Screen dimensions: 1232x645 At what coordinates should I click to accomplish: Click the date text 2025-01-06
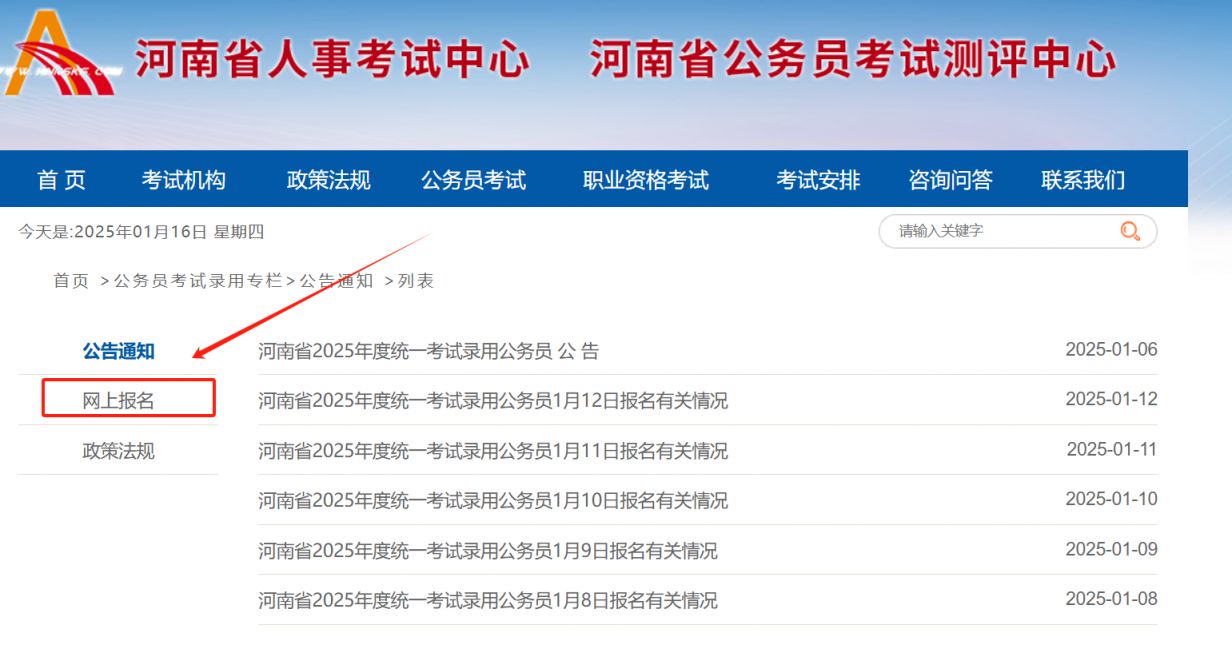point(1111,349)
